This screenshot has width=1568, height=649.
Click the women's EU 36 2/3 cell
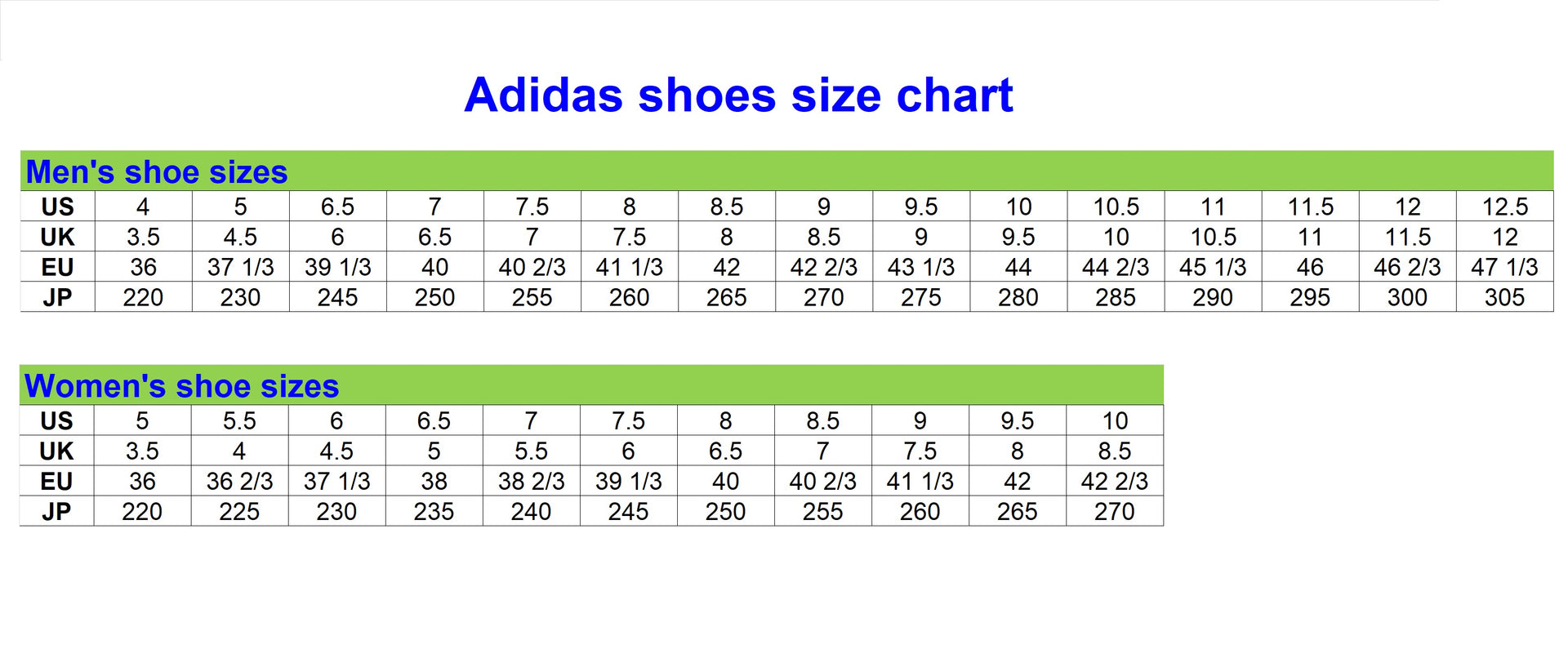(239, 481)
